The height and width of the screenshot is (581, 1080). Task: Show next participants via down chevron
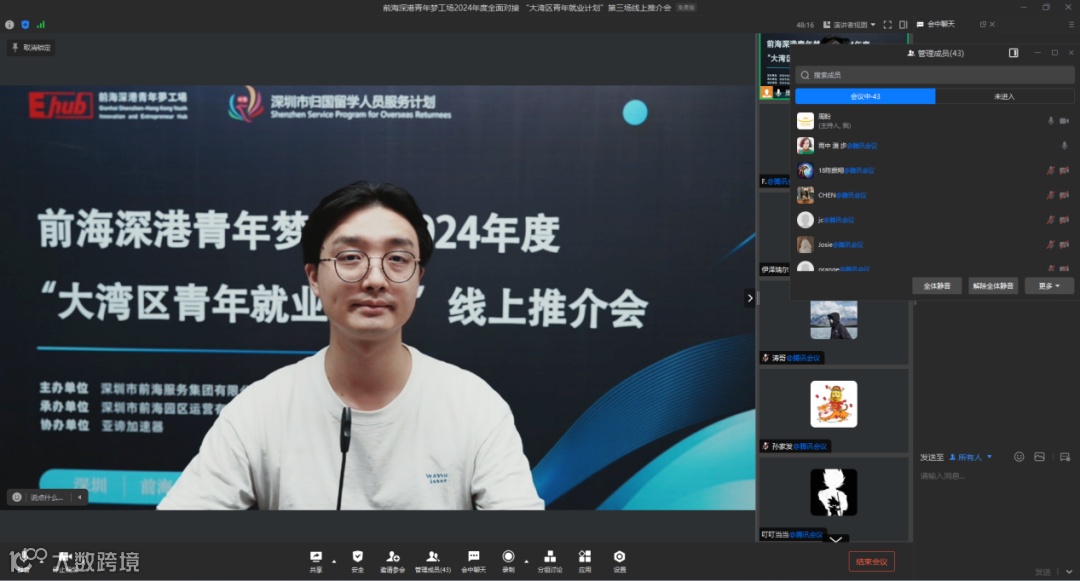pos(835,539)
